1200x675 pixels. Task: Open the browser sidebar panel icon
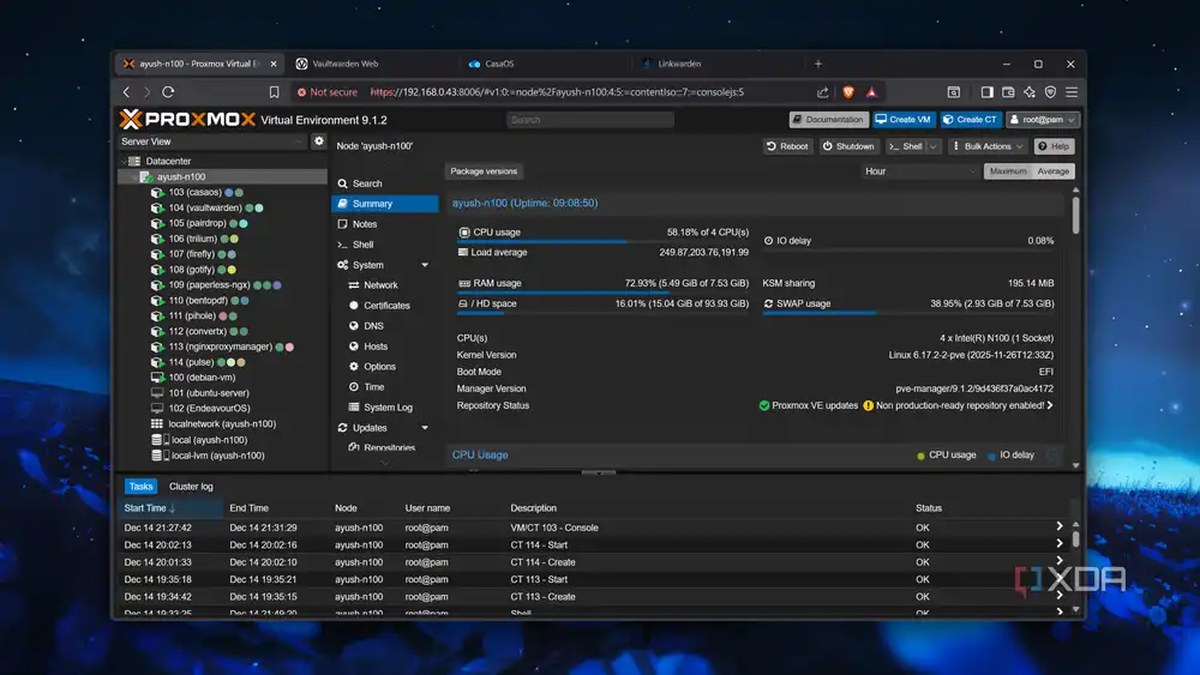(987, 92)
